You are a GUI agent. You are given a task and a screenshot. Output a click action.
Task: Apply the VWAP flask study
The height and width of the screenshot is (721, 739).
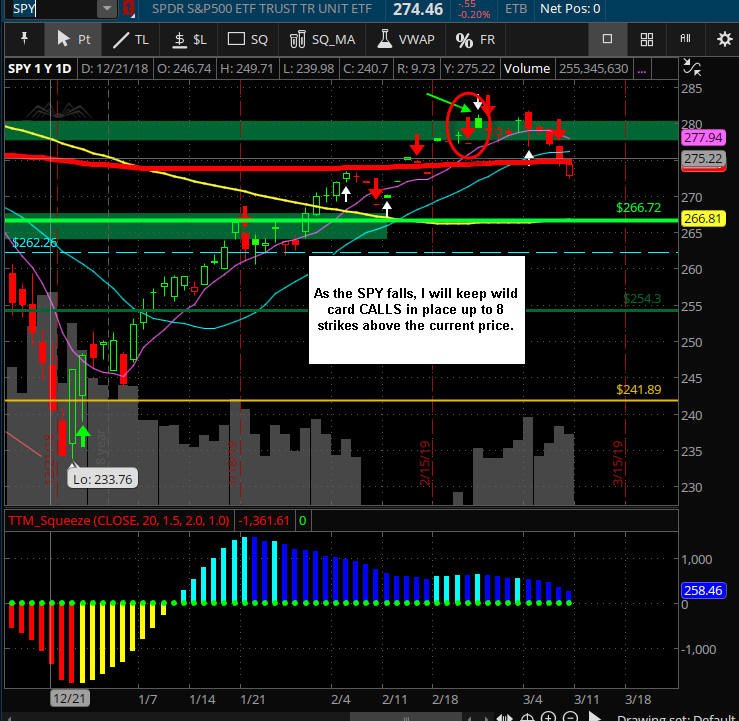pos(406,39)
